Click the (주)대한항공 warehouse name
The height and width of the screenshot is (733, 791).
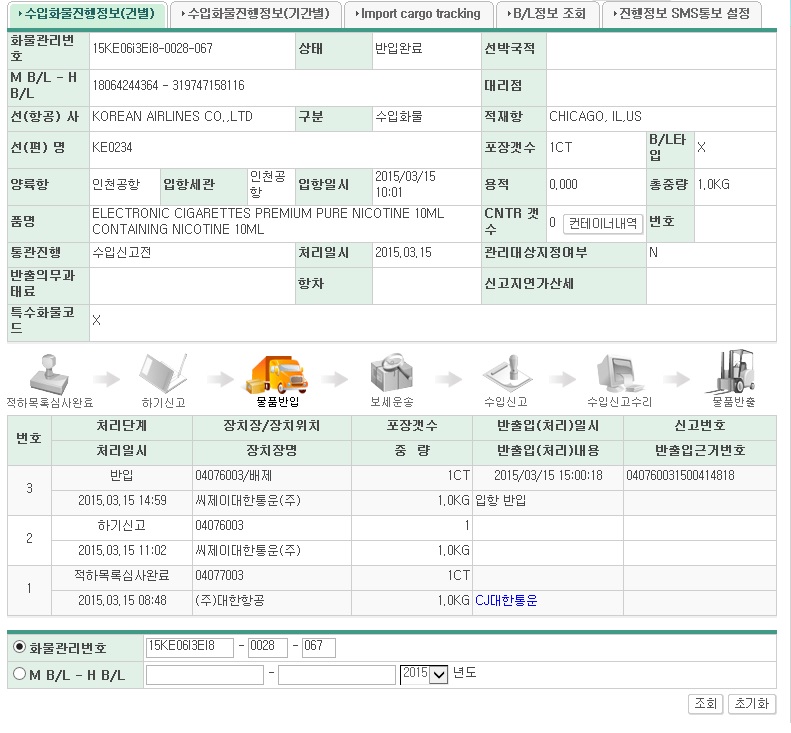pyautogui.click(x=230, y=600)
